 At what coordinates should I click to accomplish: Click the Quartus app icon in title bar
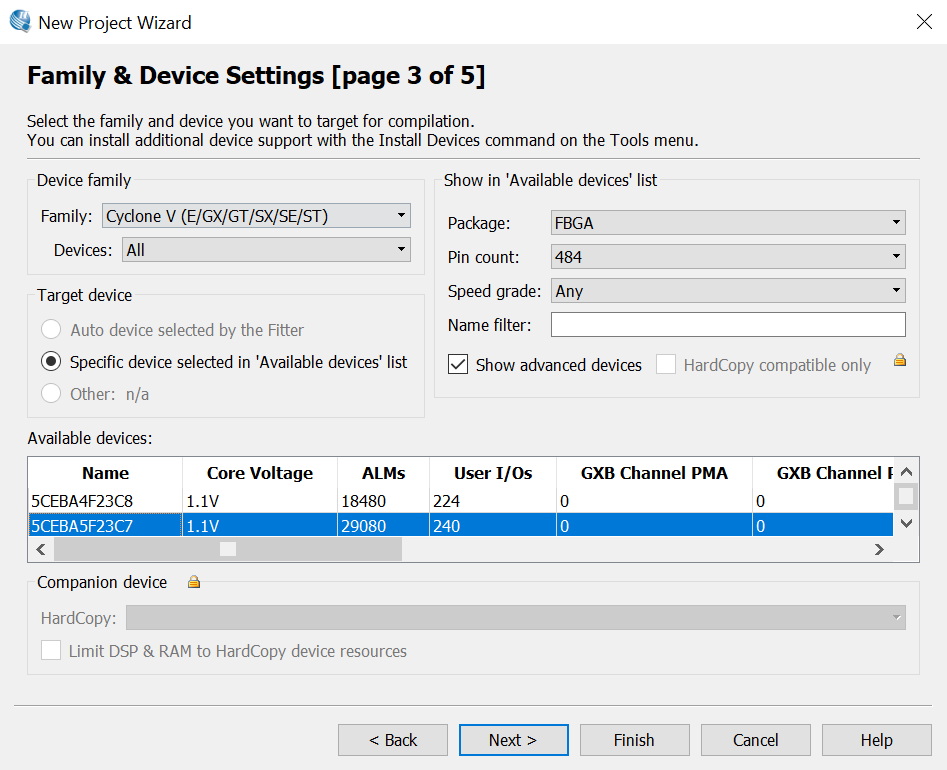click(20, 21)
